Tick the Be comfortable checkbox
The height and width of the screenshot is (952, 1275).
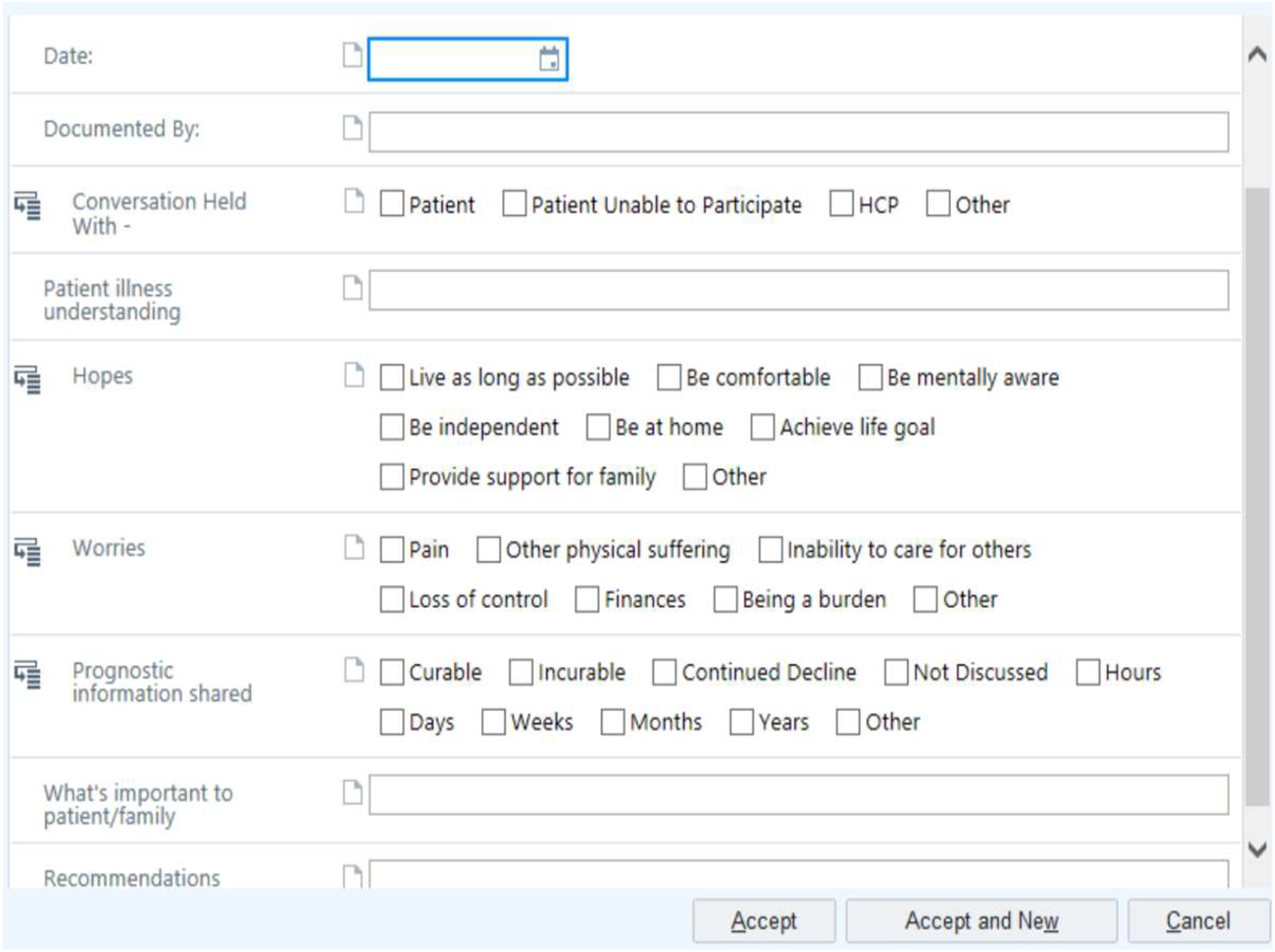pyautogui.click(x=669, y=377)
